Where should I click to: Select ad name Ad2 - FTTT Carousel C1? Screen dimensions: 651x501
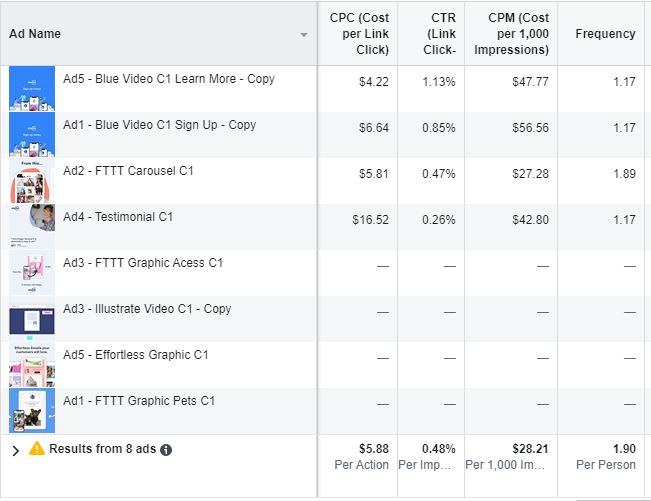point(142,171)
